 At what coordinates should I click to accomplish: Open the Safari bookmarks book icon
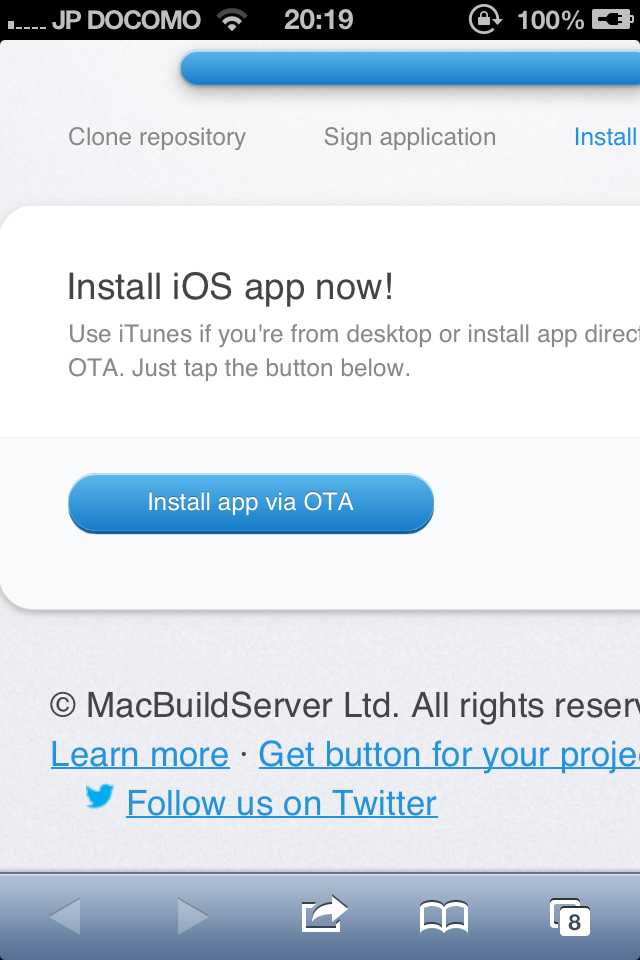[444, 917]
